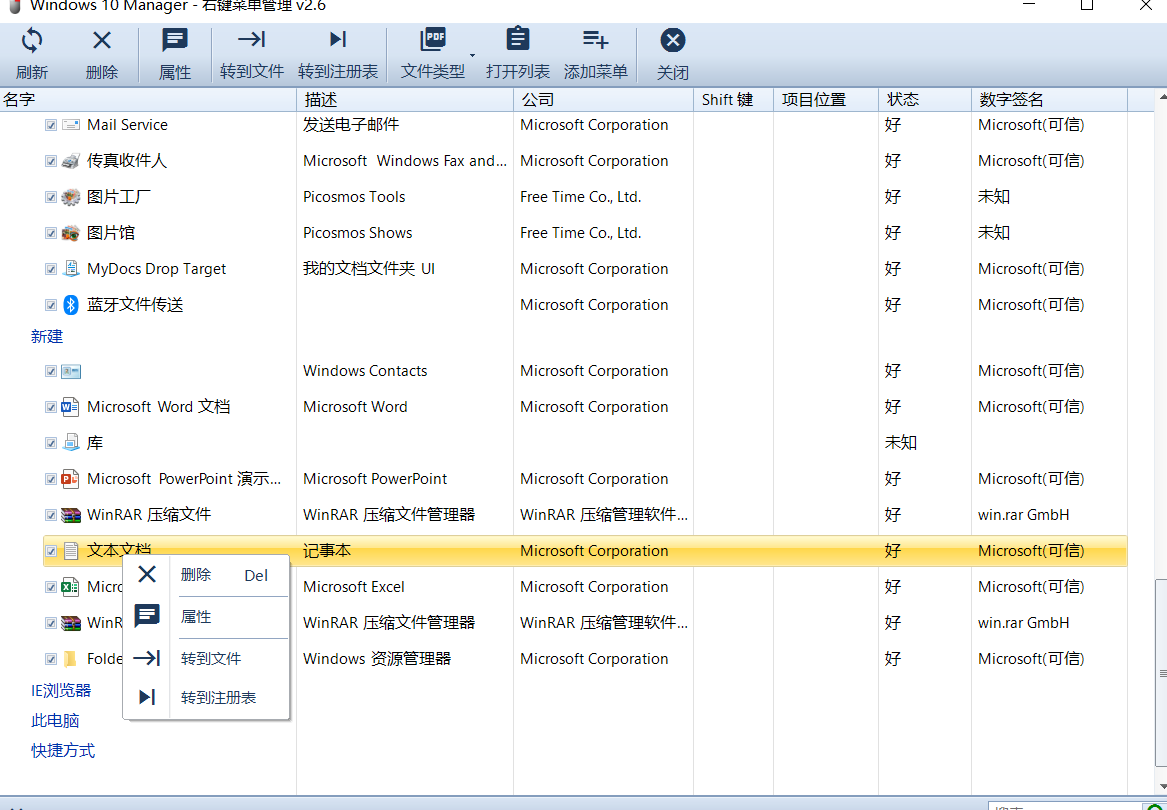Viewport: 1167px width, 810px height.
Task: Click the 转到文件 toolbar icon
Action: [x=252, y=40]
